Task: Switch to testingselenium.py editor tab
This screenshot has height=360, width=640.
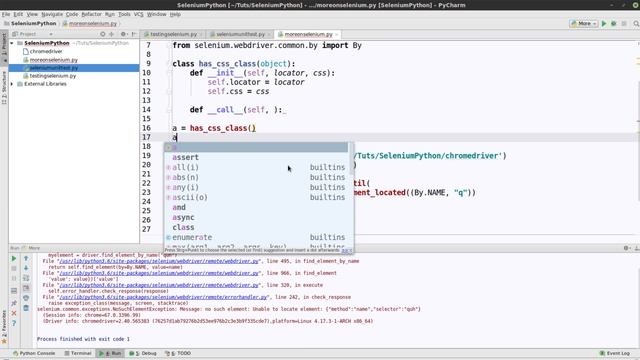Action: pos(173,34)
